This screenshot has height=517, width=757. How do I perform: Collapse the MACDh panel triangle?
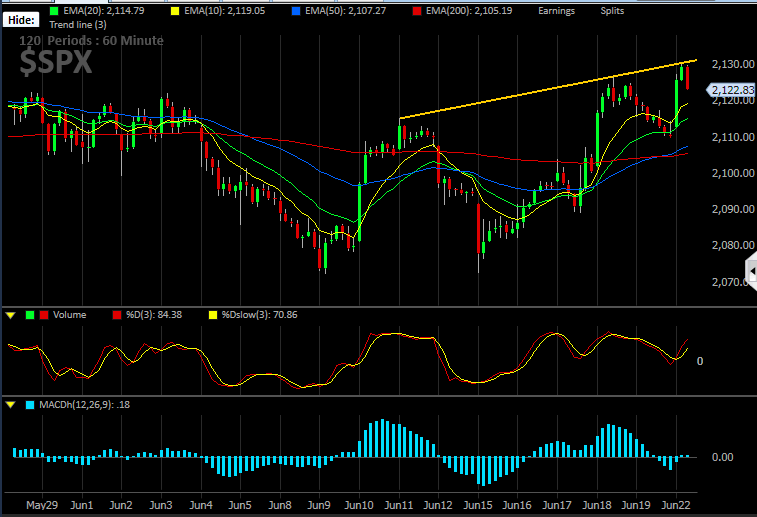(11, 405)
